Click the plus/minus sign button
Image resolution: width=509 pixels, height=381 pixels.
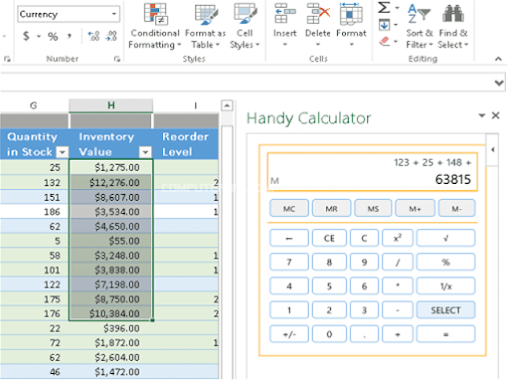289,334
